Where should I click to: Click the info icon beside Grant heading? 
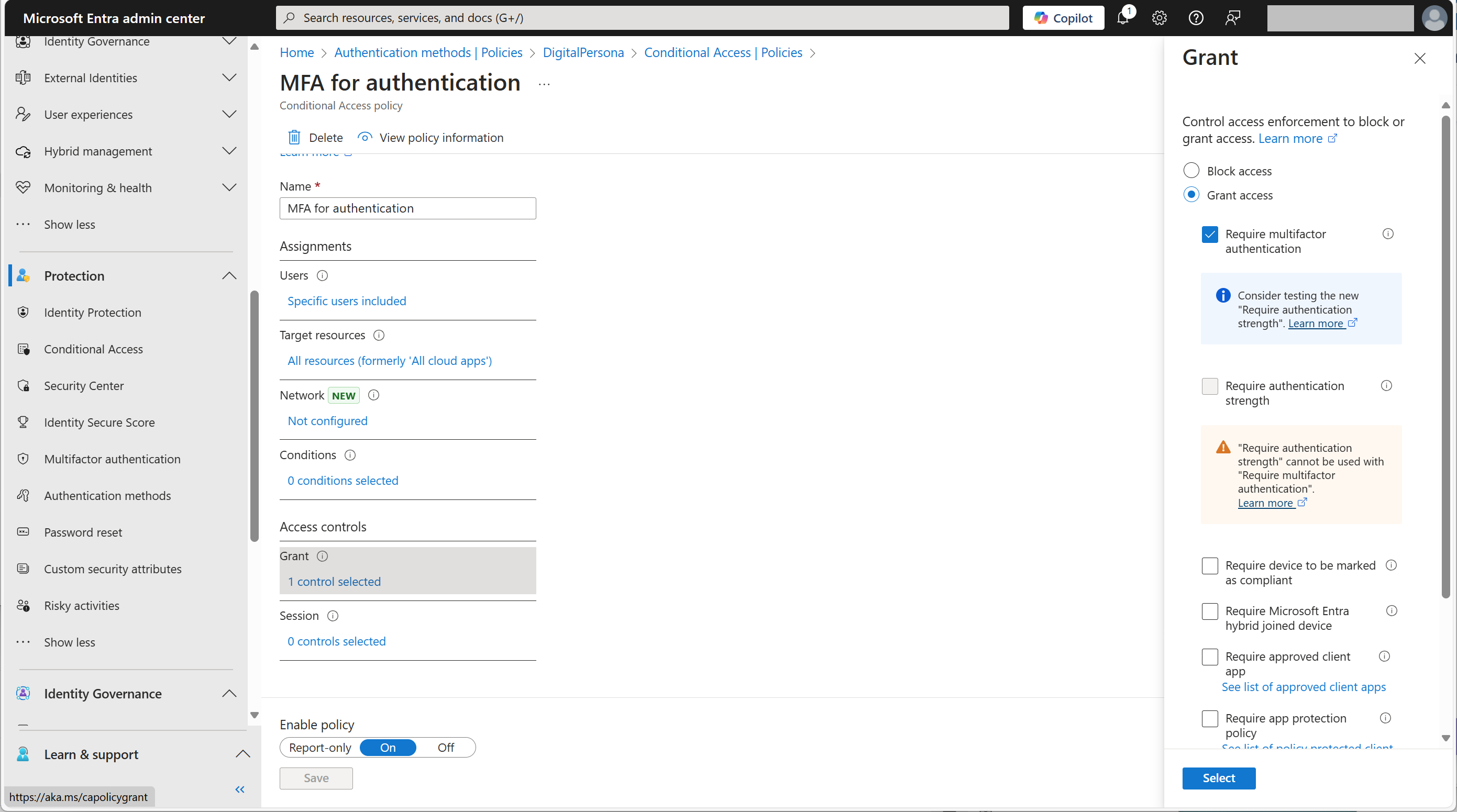click(323, 556)
